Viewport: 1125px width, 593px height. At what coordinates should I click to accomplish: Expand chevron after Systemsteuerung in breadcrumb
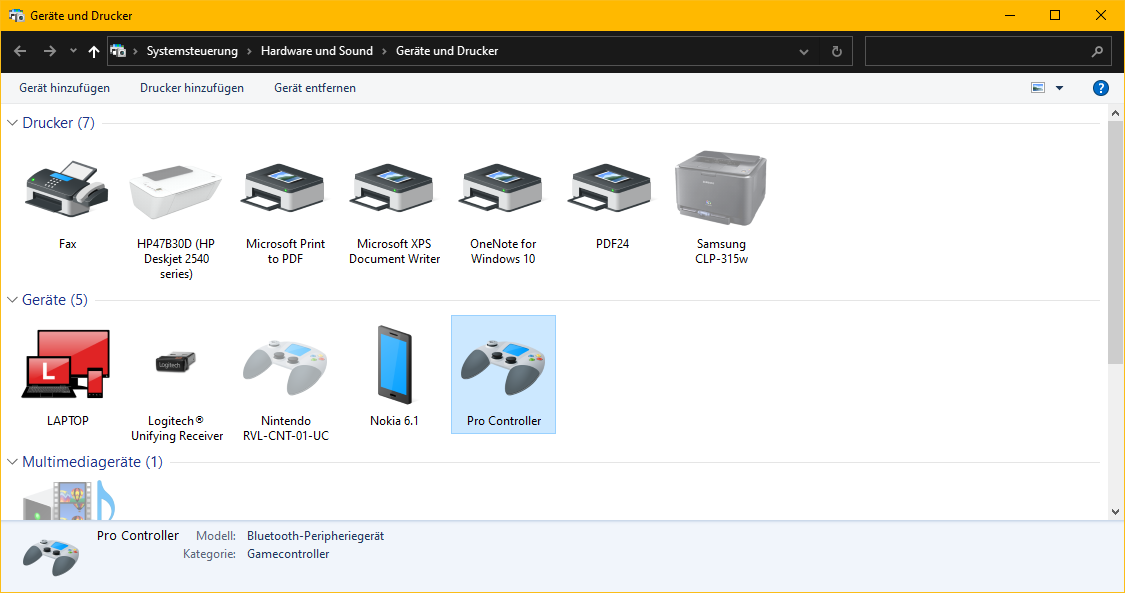[249, 51]
